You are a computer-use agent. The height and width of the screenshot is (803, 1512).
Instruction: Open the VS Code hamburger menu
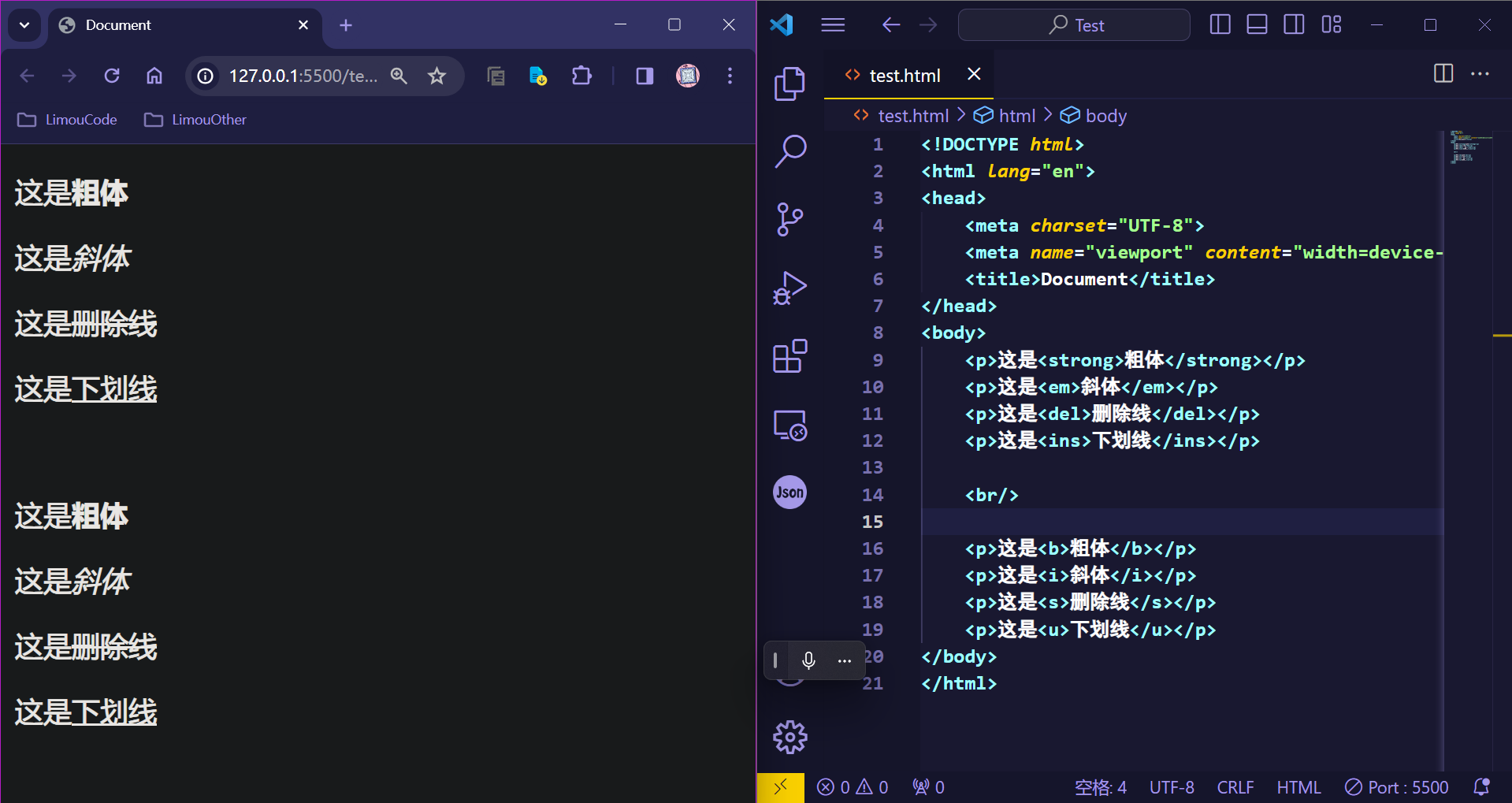coord(833,25)
